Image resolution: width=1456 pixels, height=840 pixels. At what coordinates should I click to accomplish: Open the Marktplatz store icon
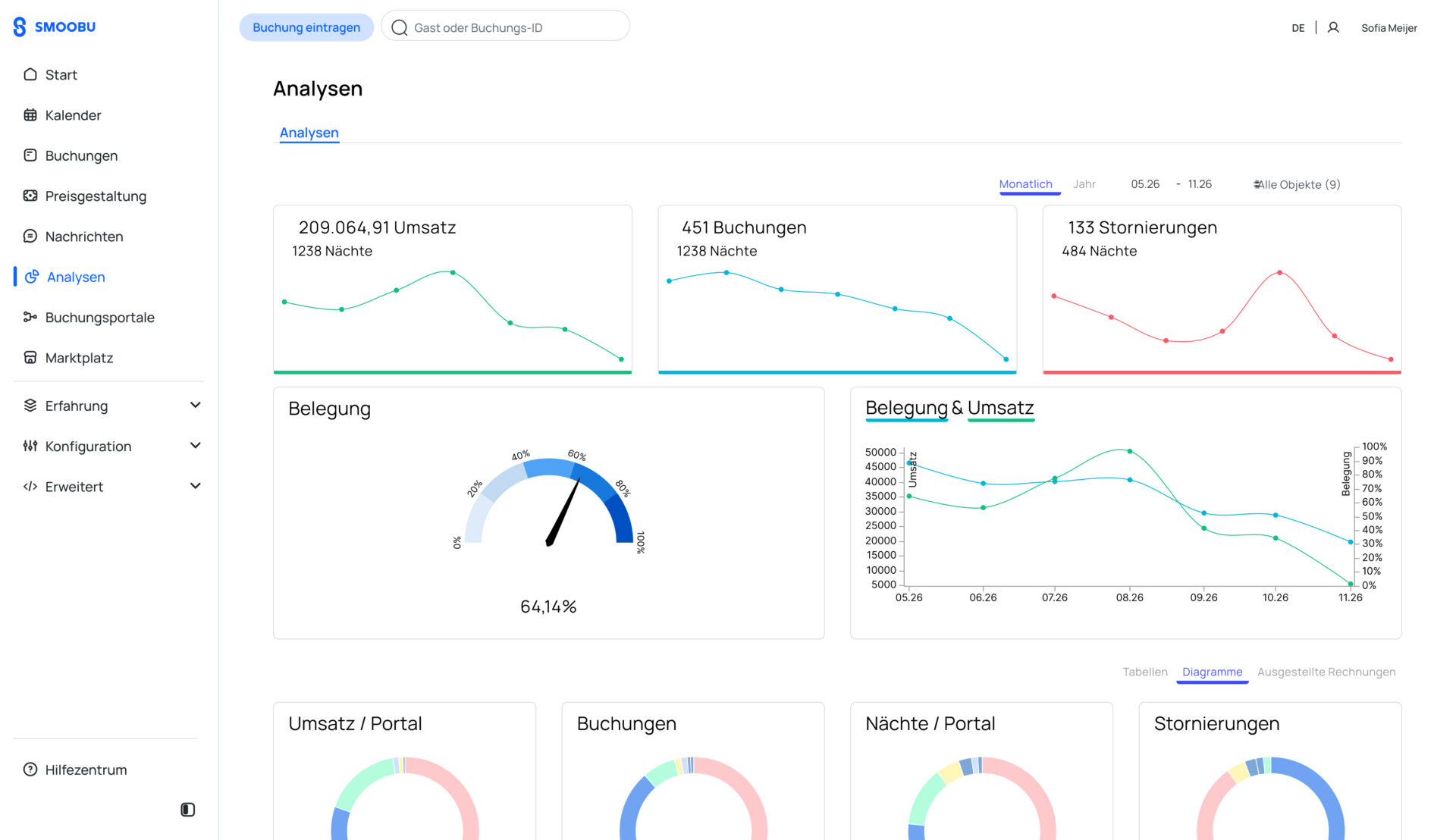point(30,358)
